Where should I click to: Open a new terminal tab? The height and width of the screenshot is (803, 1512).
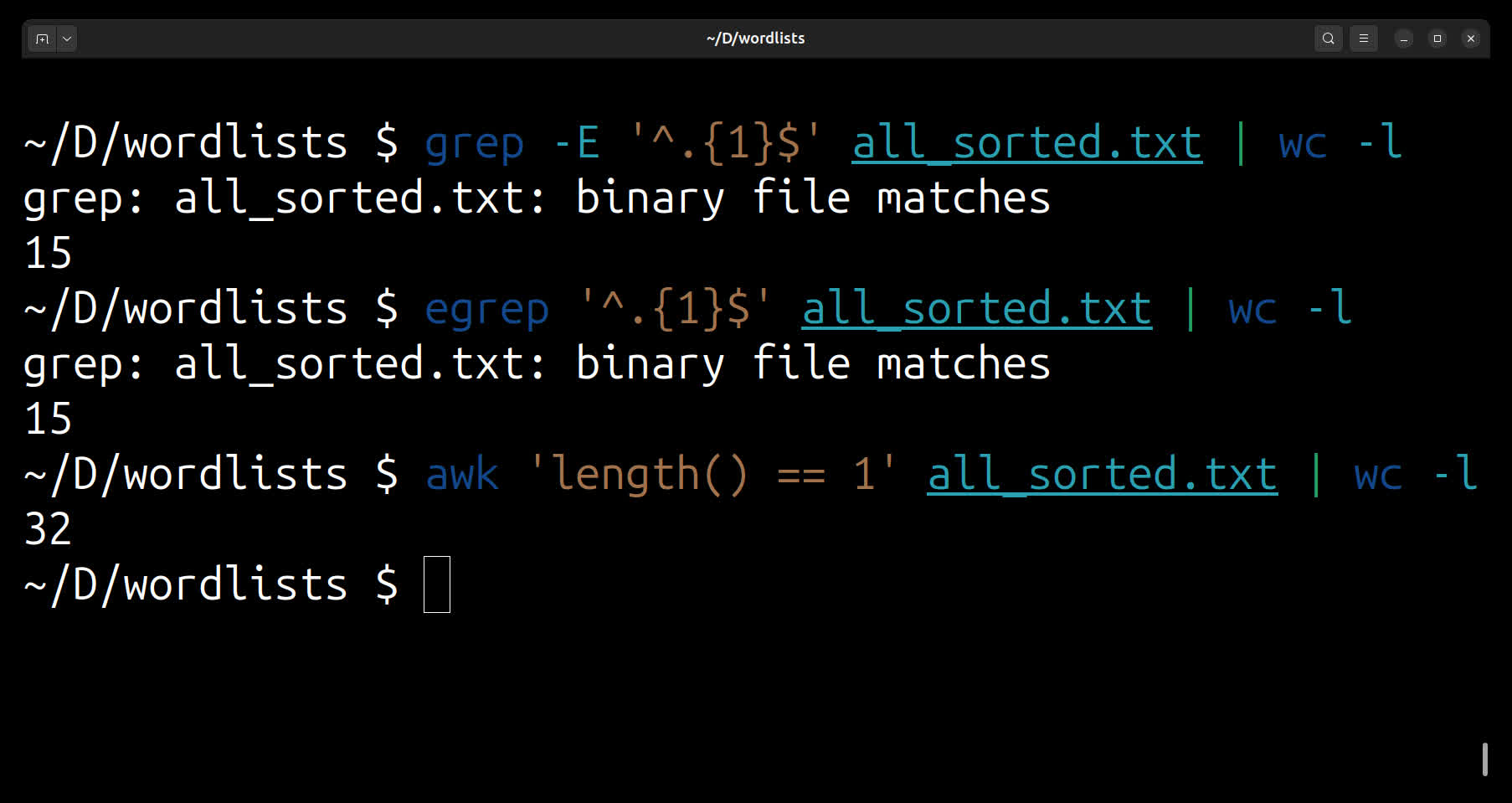[42, 39]
